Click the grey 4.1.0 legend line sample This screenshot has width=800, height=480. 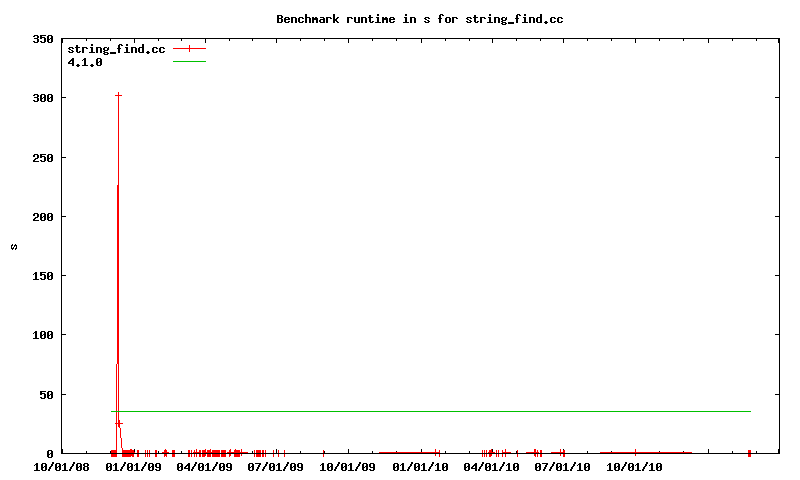point(189,62)
